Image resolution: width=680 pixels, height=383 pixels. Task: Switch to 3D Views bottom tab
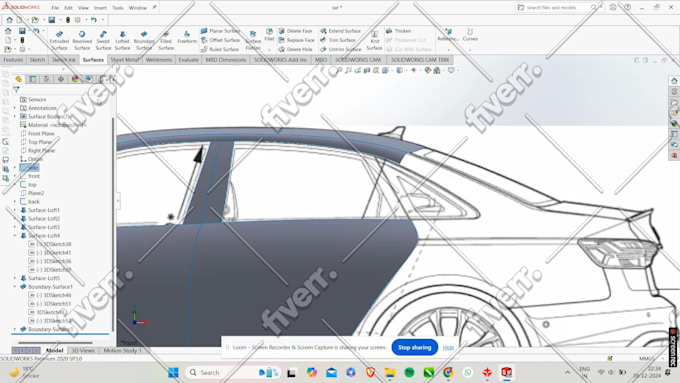coord(82,350)
